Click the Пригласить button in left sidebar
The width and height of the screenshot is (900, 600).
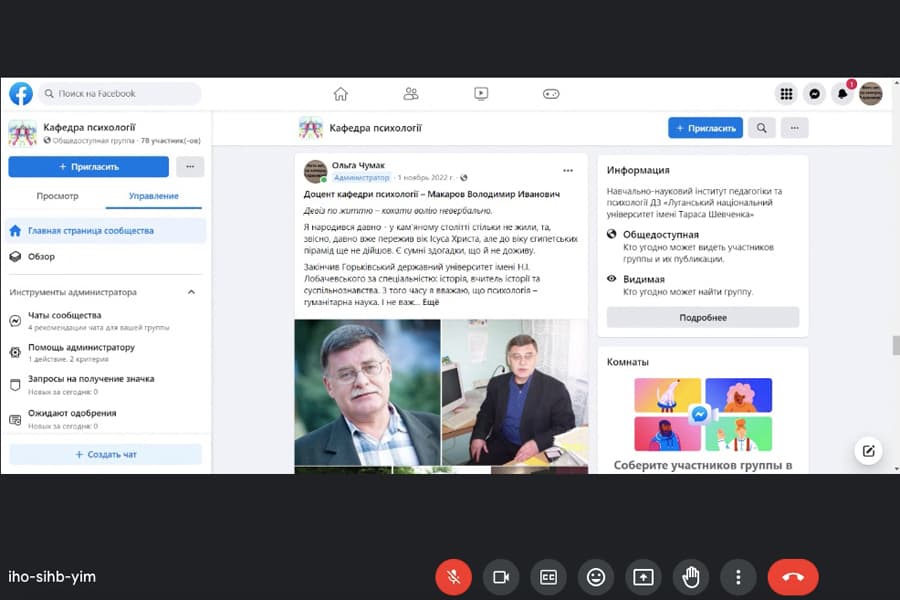click(88, 167)
